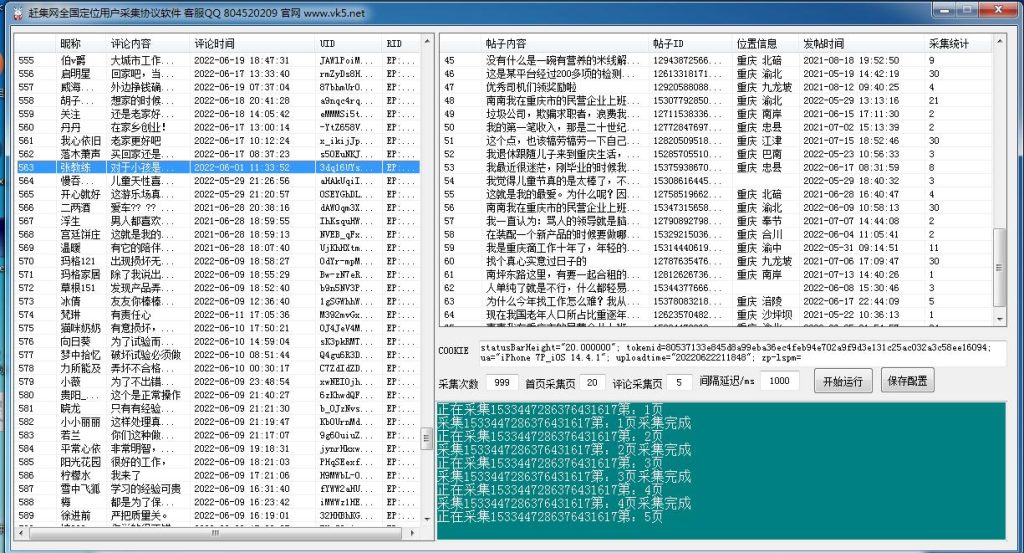Select comment row 577 梦中拾忆
The image size is (1024, 553).
(x=217, y=355)
